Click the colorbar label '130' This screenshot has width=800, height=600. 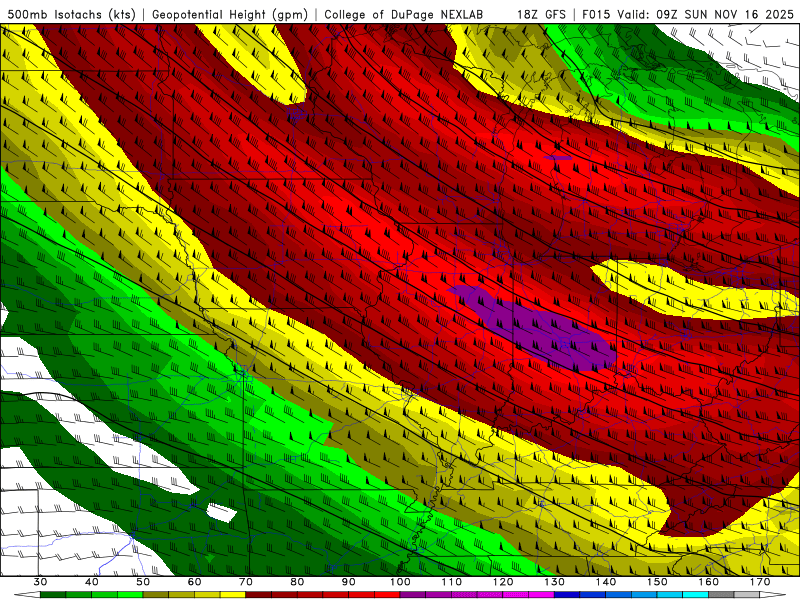point(555,582)
